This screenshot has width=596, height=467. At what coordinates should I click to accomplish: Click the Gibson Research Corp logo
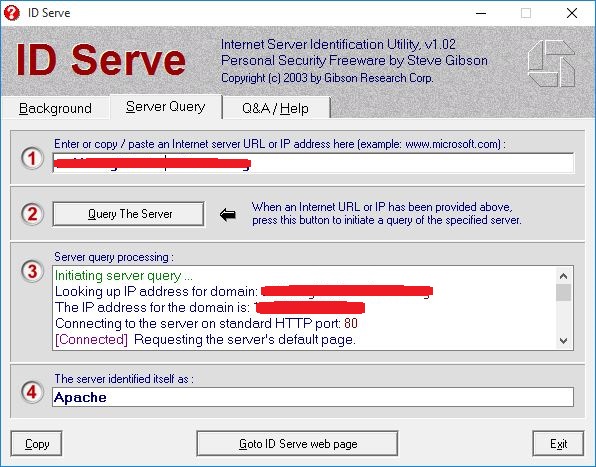point(551,63)
